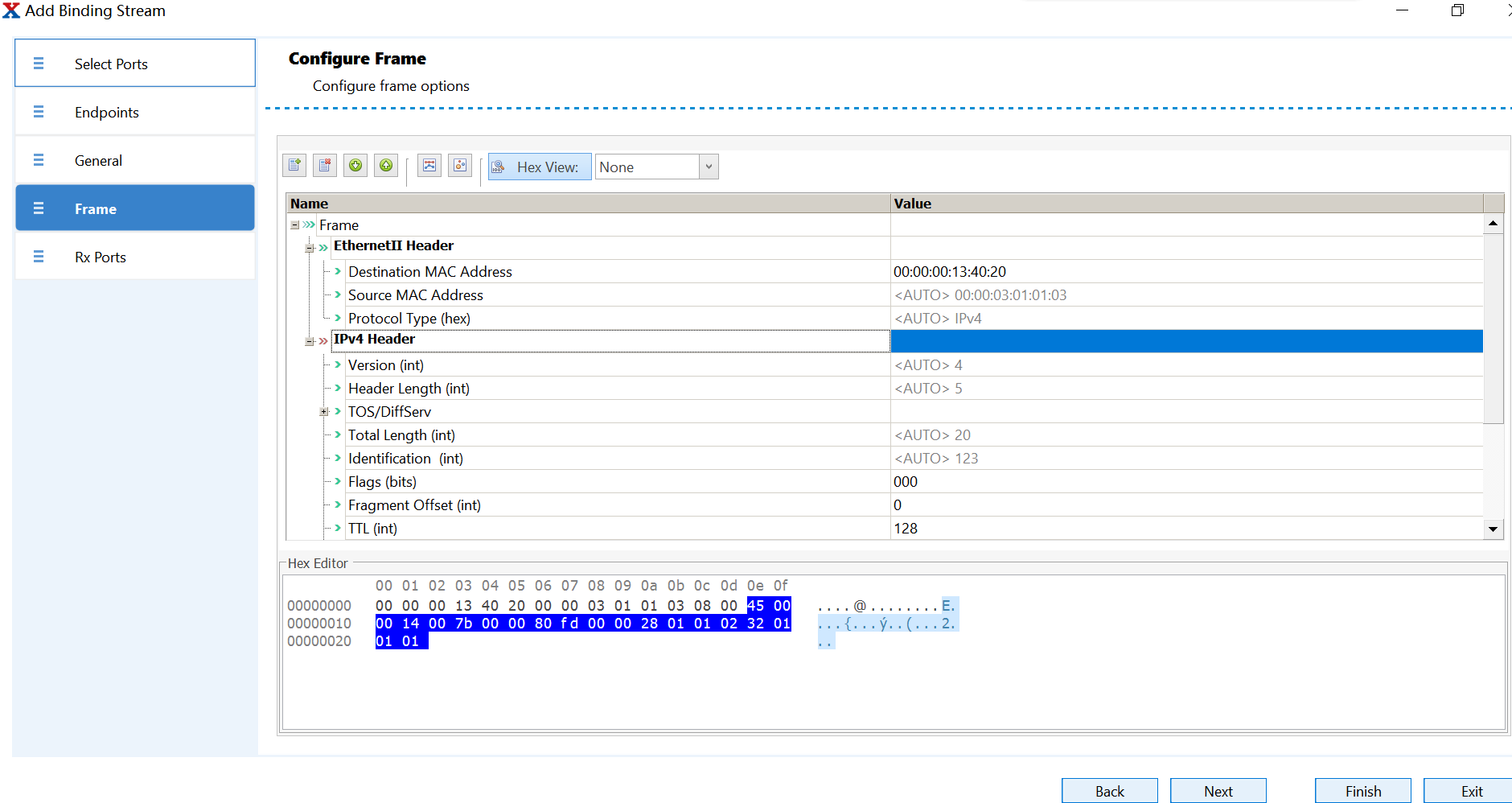Click the line chart modifier toolbar icon

pos(429,166)
